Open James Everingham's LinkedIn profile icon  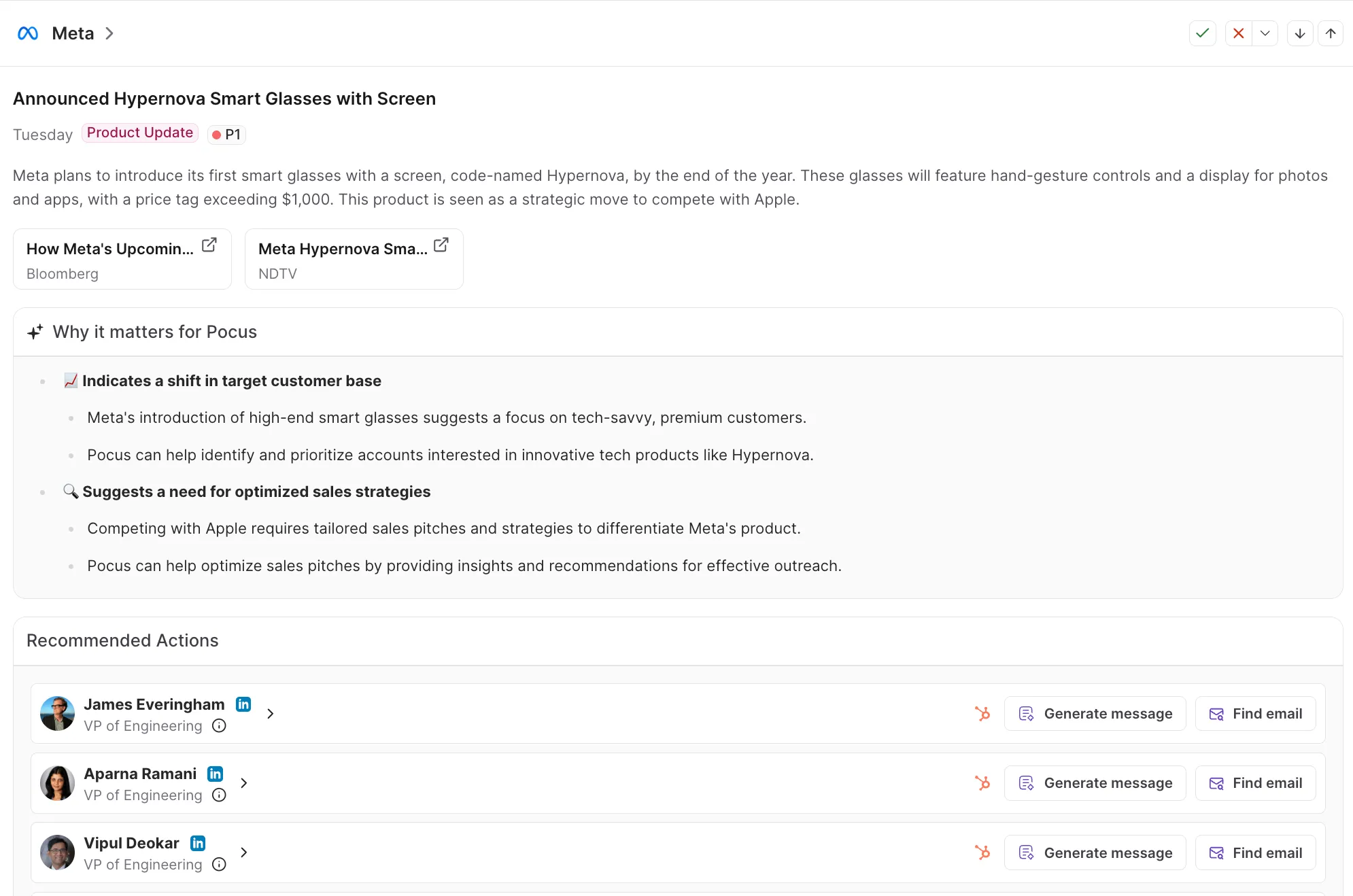pyautogui.click(x=243, y=704)
